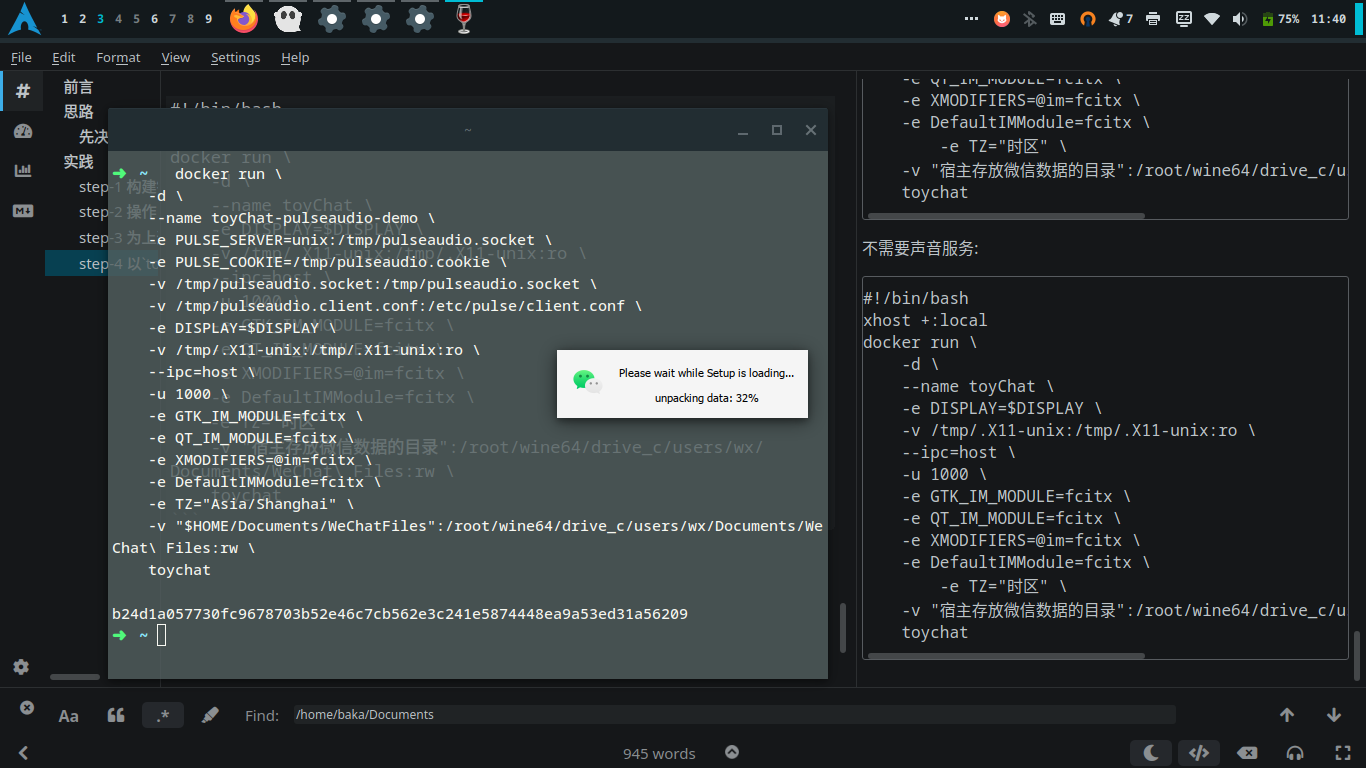Open the Format menu
1366x768 pixels.
pyautogui.click(x=118, y=58)
